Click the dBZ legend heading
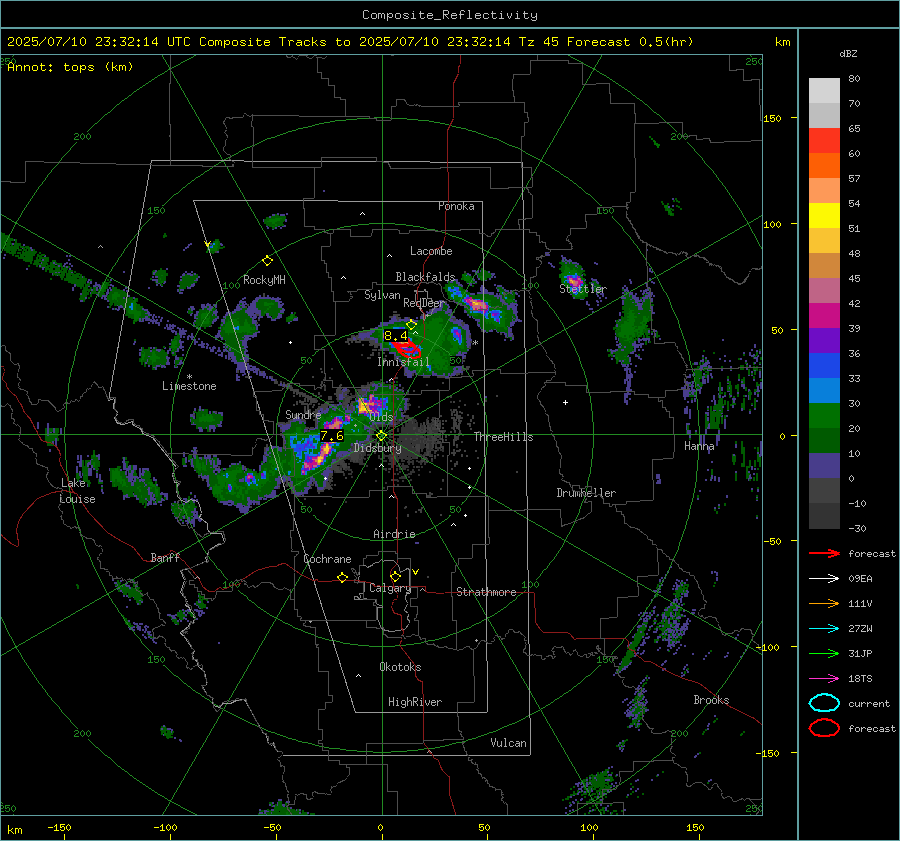 pyautogui.click(x=848, y=53)
